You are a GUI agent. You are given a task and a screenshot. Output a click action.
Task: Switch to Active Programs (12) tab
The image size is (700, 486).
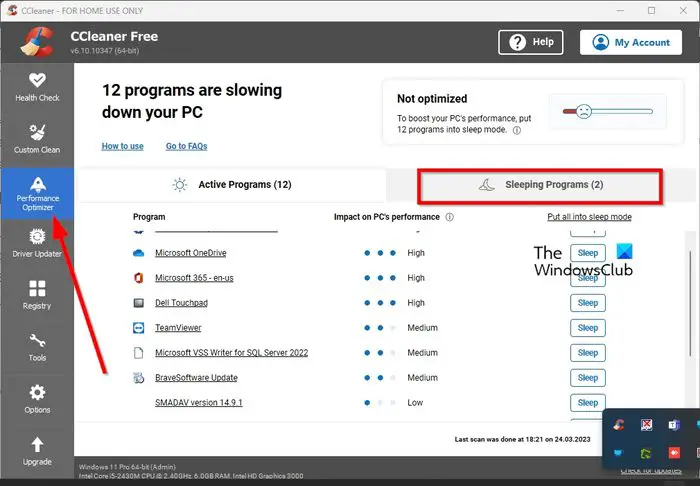click(x=232, y=185)
